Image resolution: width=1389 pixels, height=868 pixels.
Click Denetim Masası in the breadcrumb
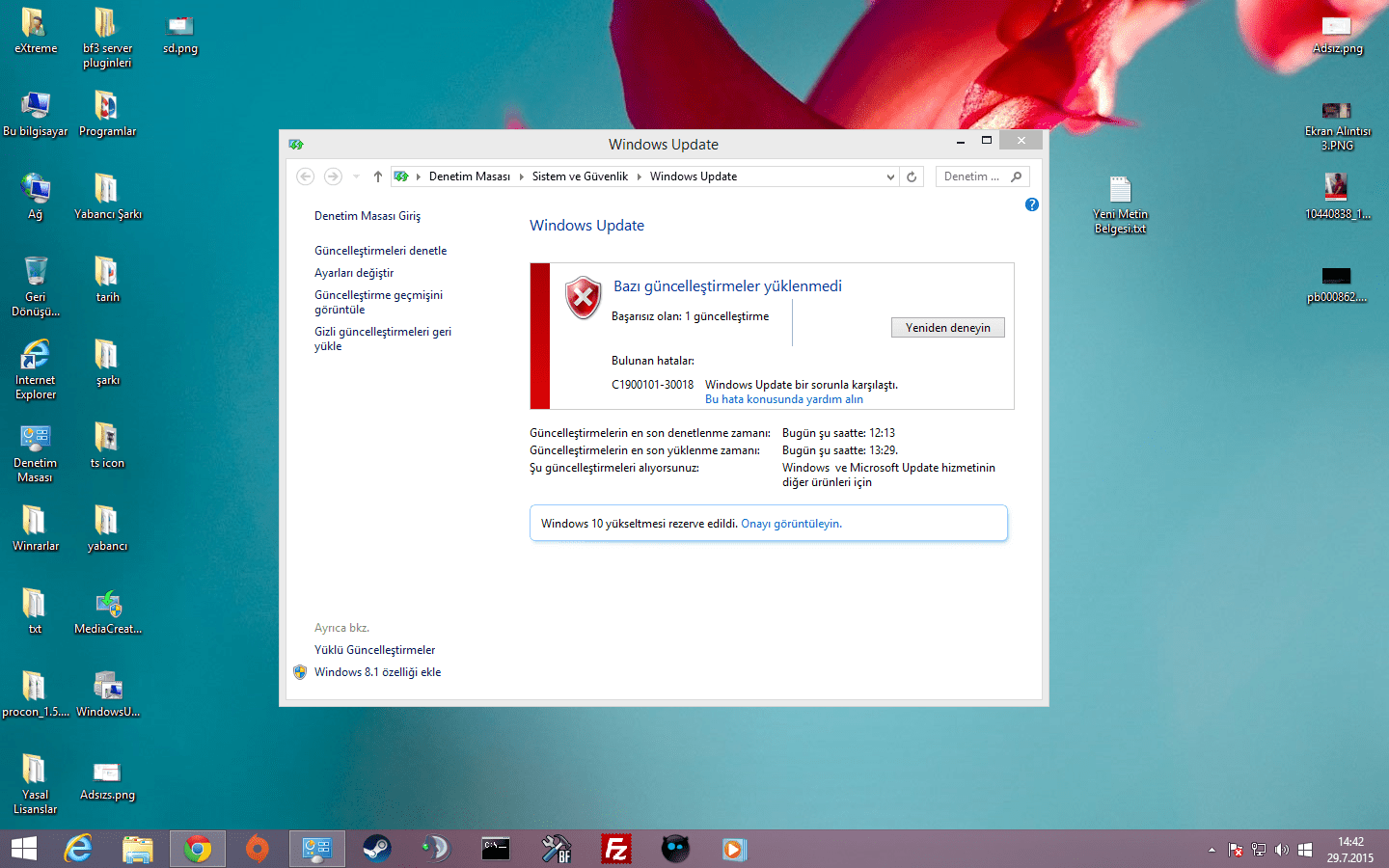pyautogui.click(x=470, y=176)
